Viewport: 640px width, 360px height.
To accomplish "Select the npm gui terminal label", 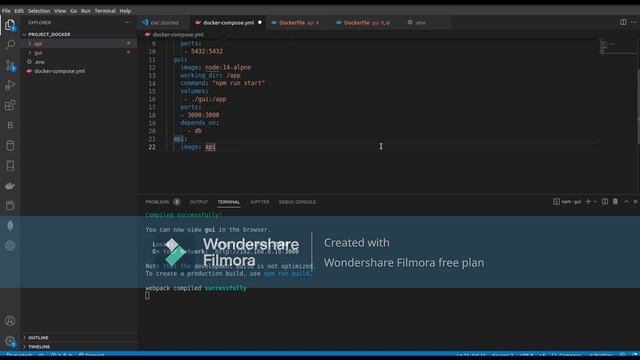I will (x=567, y=202).
